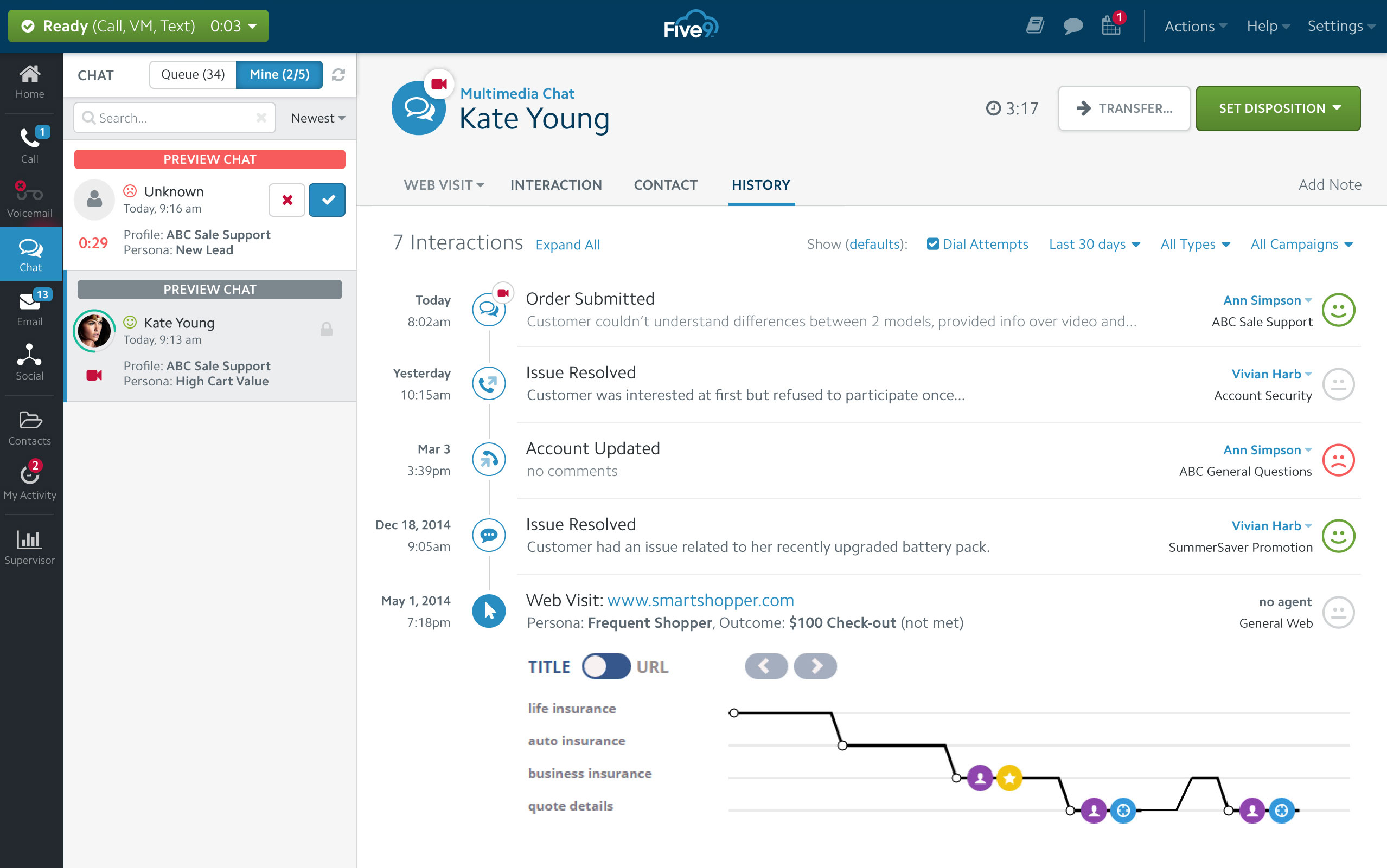
Task: Select the CONTACT tab
Action: (665, 185)
